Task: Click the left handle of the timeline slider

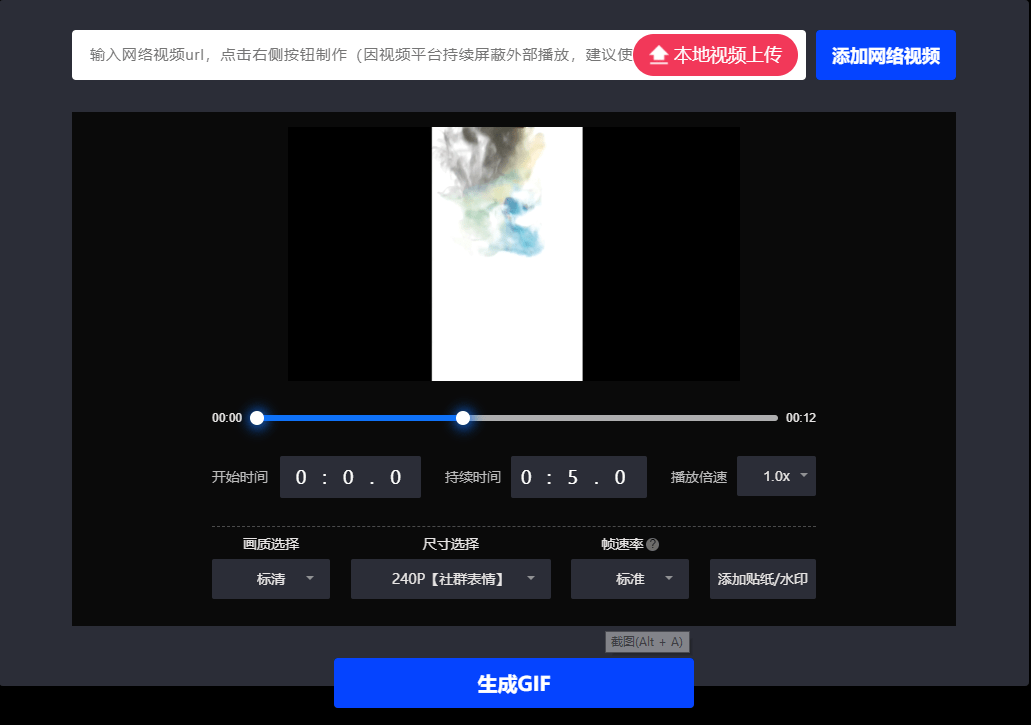Action: click(x=257, y=417)
